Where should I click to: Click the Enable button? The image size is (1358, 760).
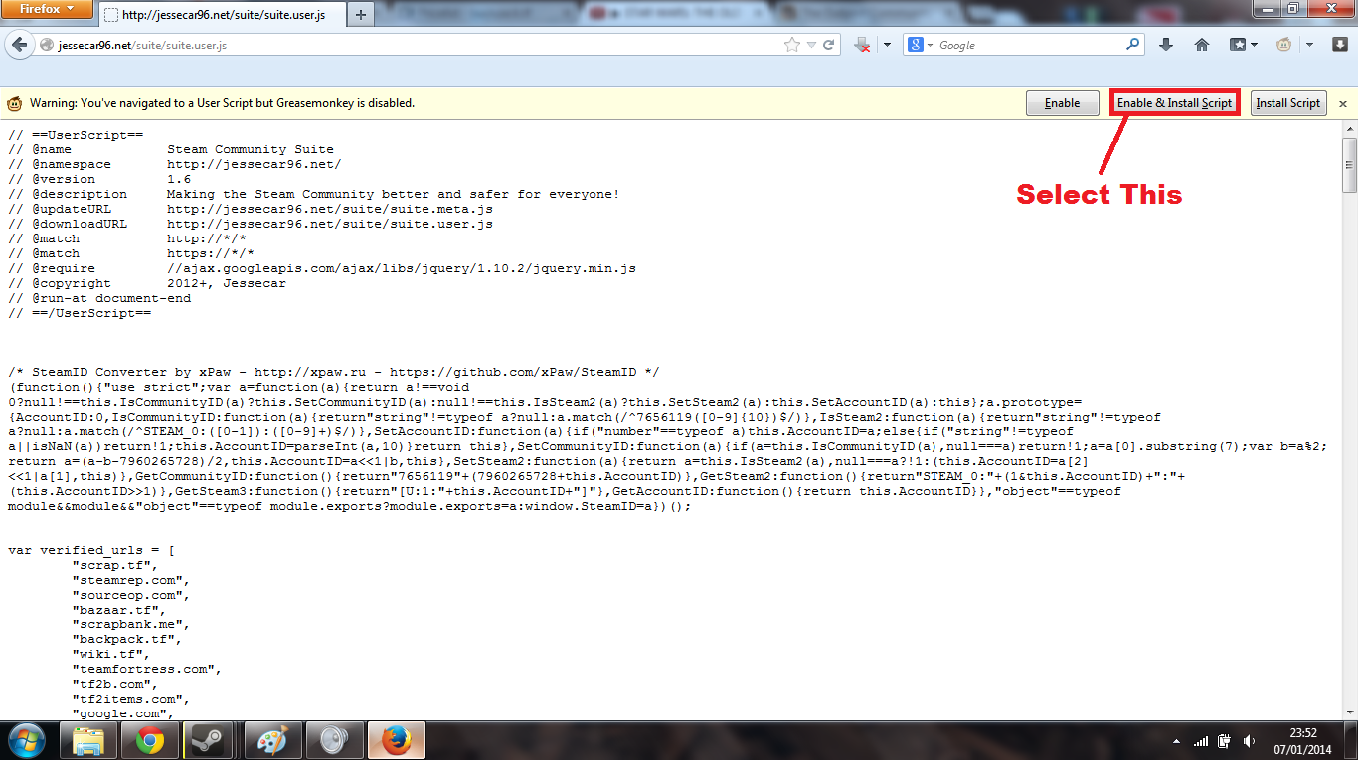1062,103
